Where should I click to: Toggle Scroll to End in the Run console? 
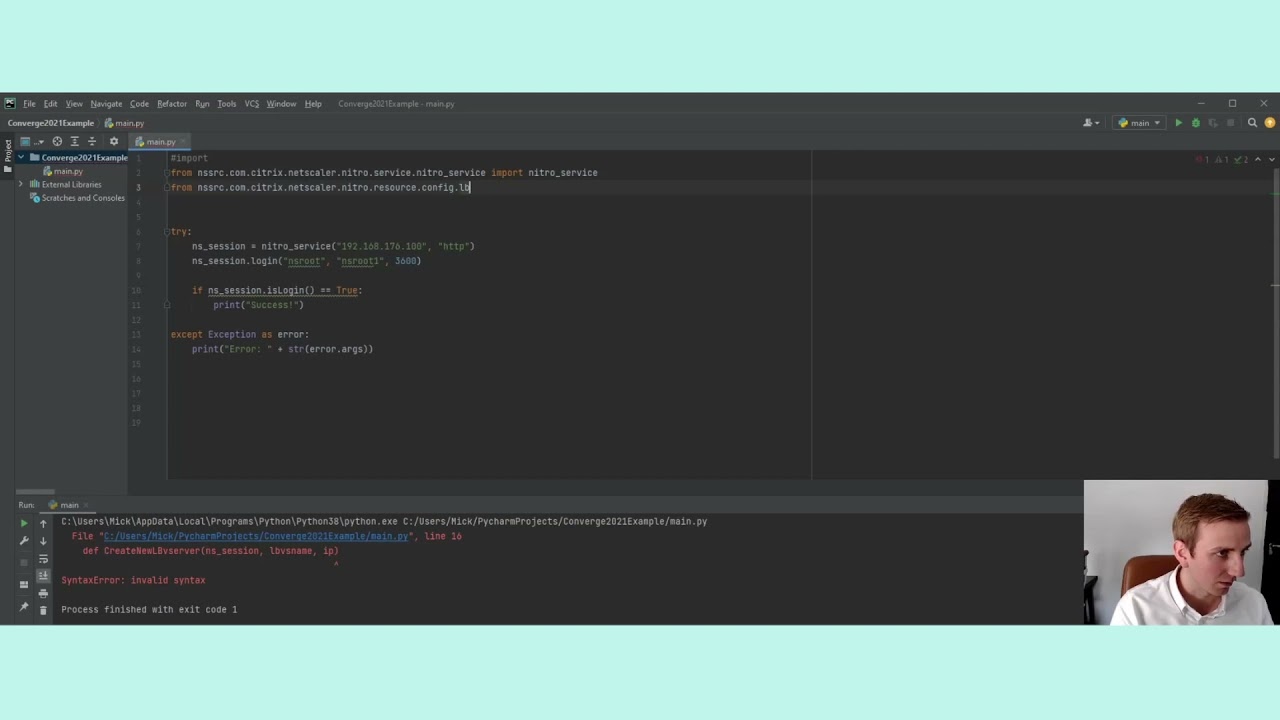[43, 576]
